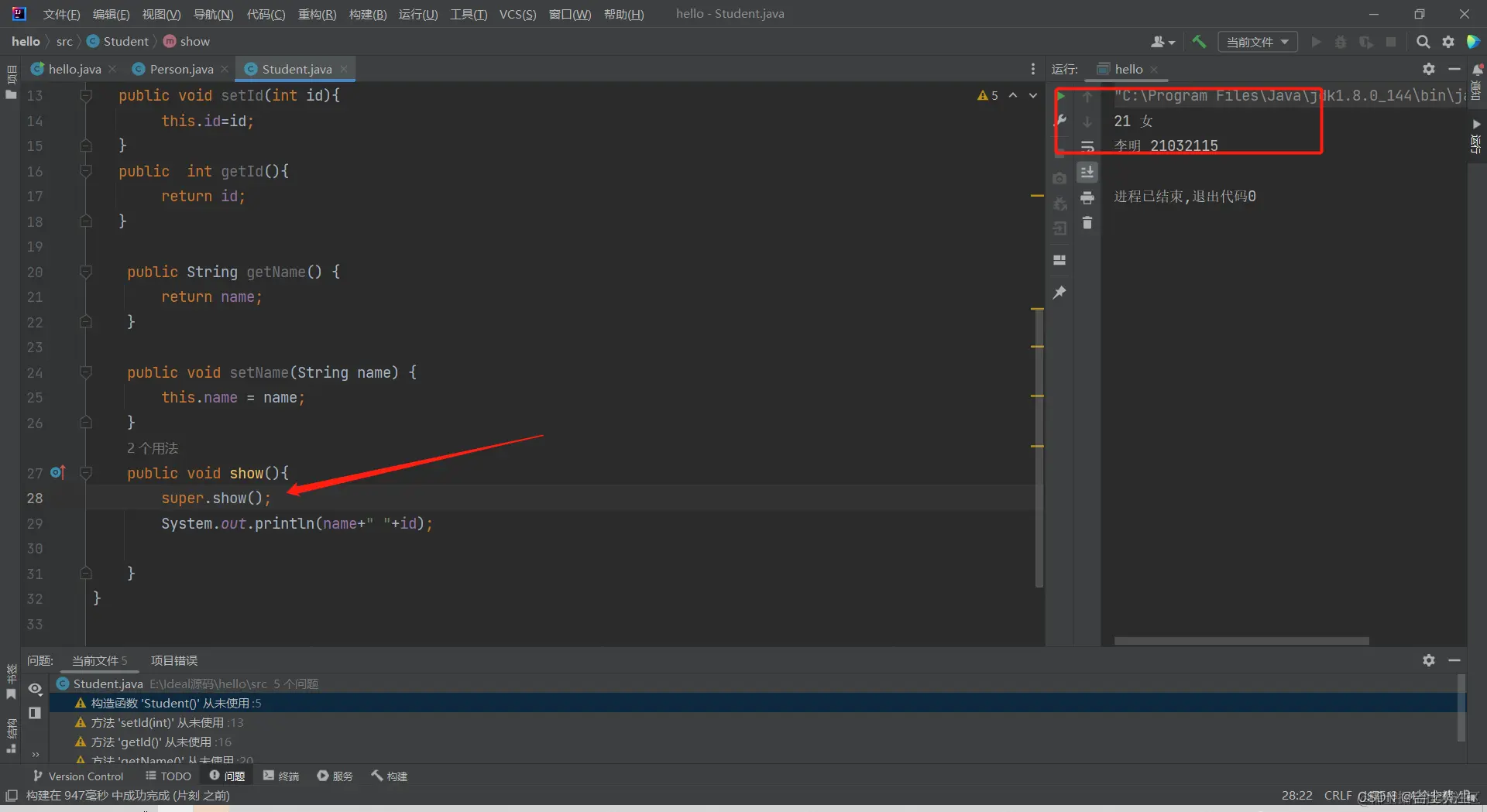The width and height of the screenshot is (1487, 812).
Task: Toggle tool window bars via status bar corner icon
Action: (12, 796)
